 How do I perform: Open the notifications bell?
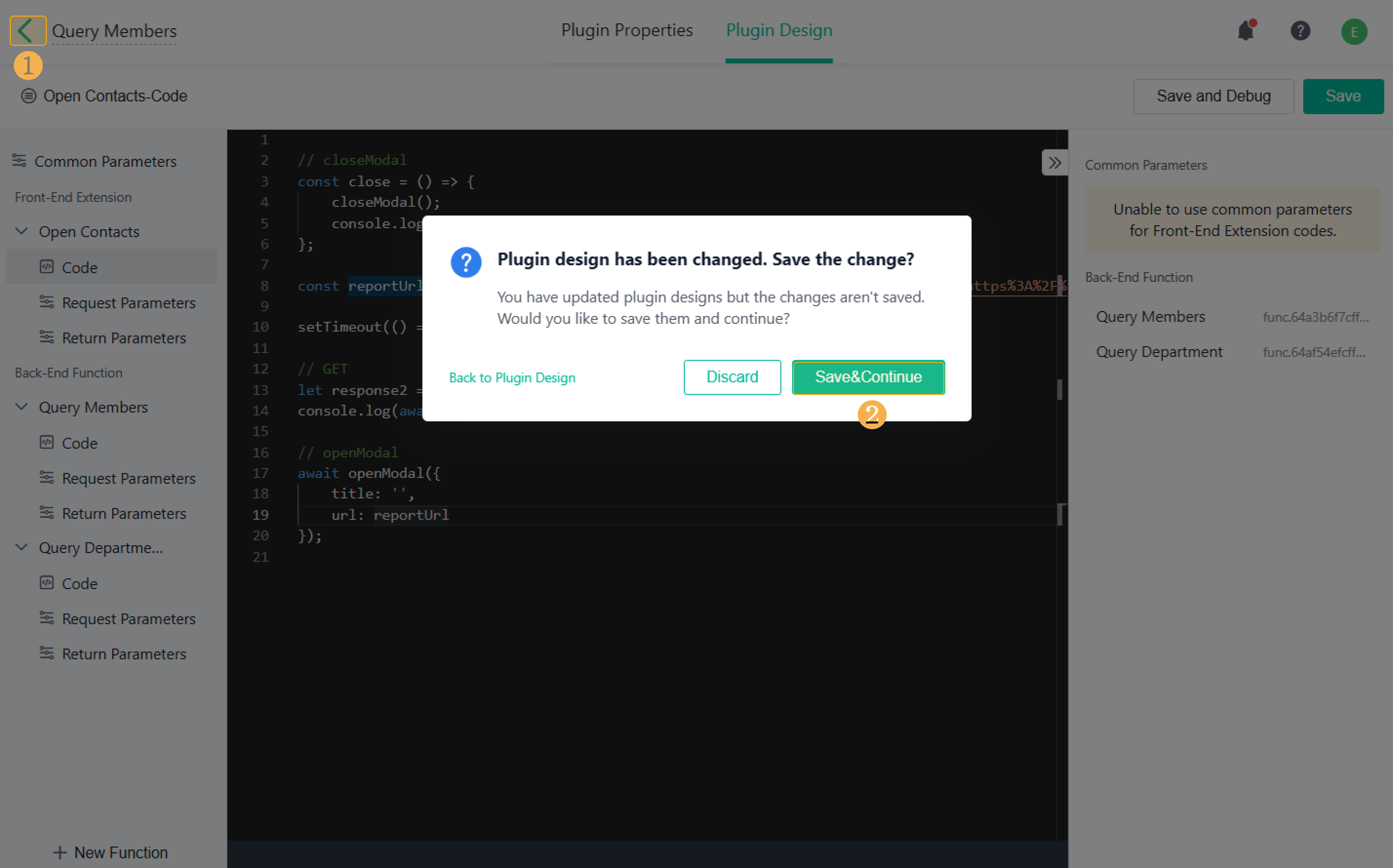pyautogui.click(x=1245, y=30)
